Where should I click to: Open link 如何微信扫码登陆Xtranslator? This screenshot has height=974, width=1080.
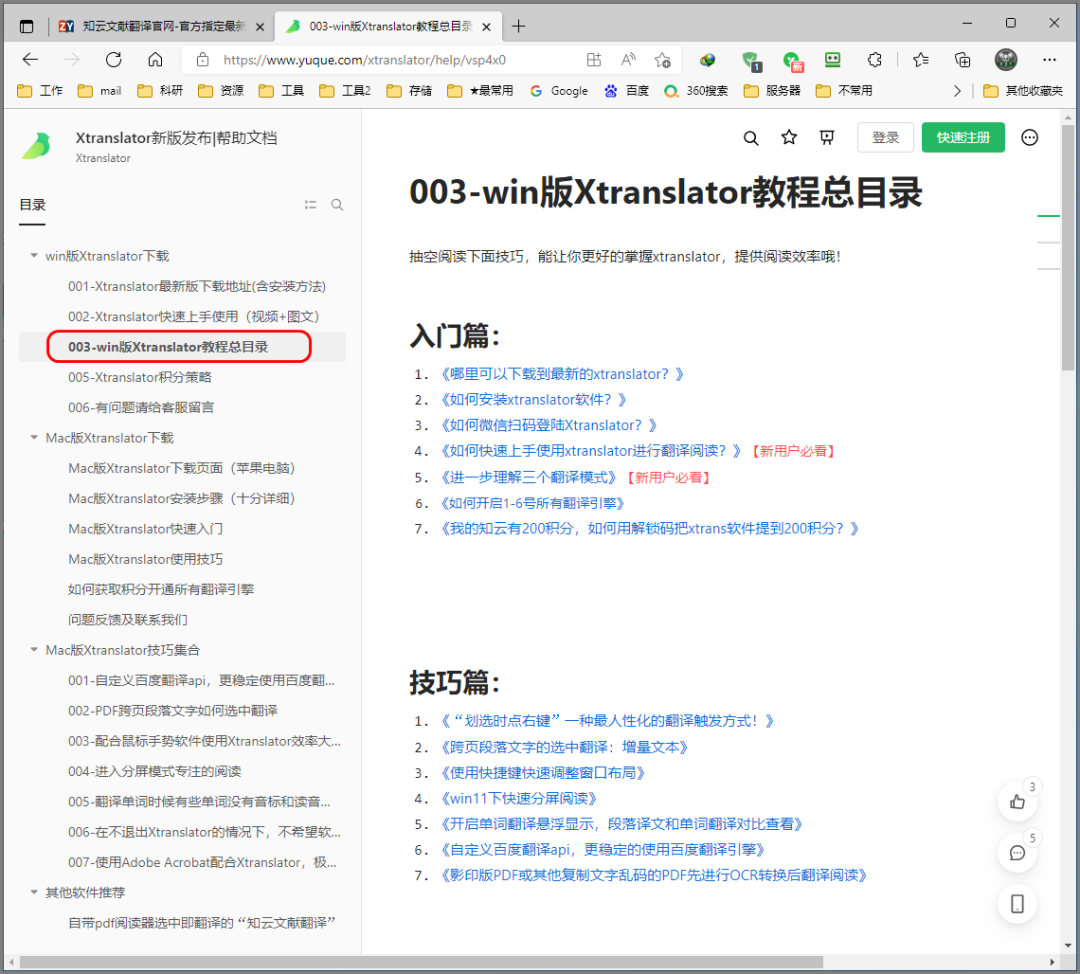click(x=548, y=425)
